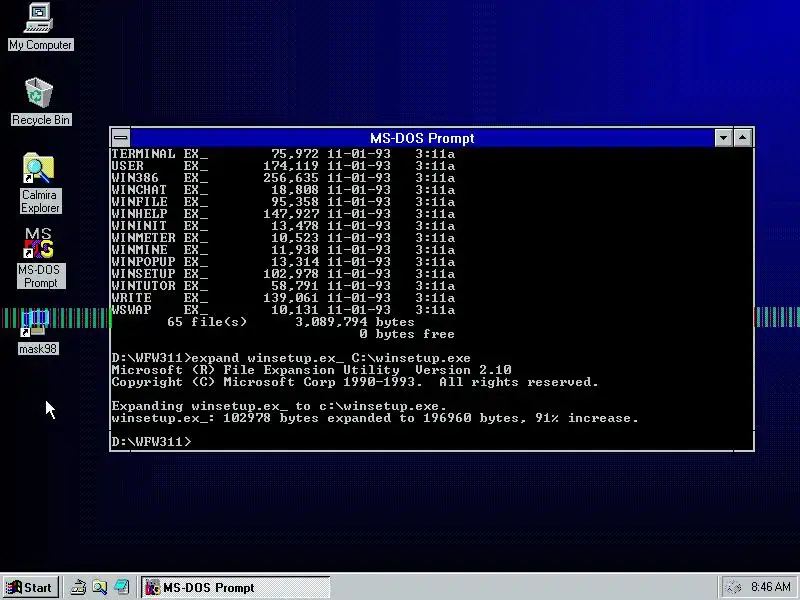Click the last D:\WFW311> prompt line

point(152,442)
